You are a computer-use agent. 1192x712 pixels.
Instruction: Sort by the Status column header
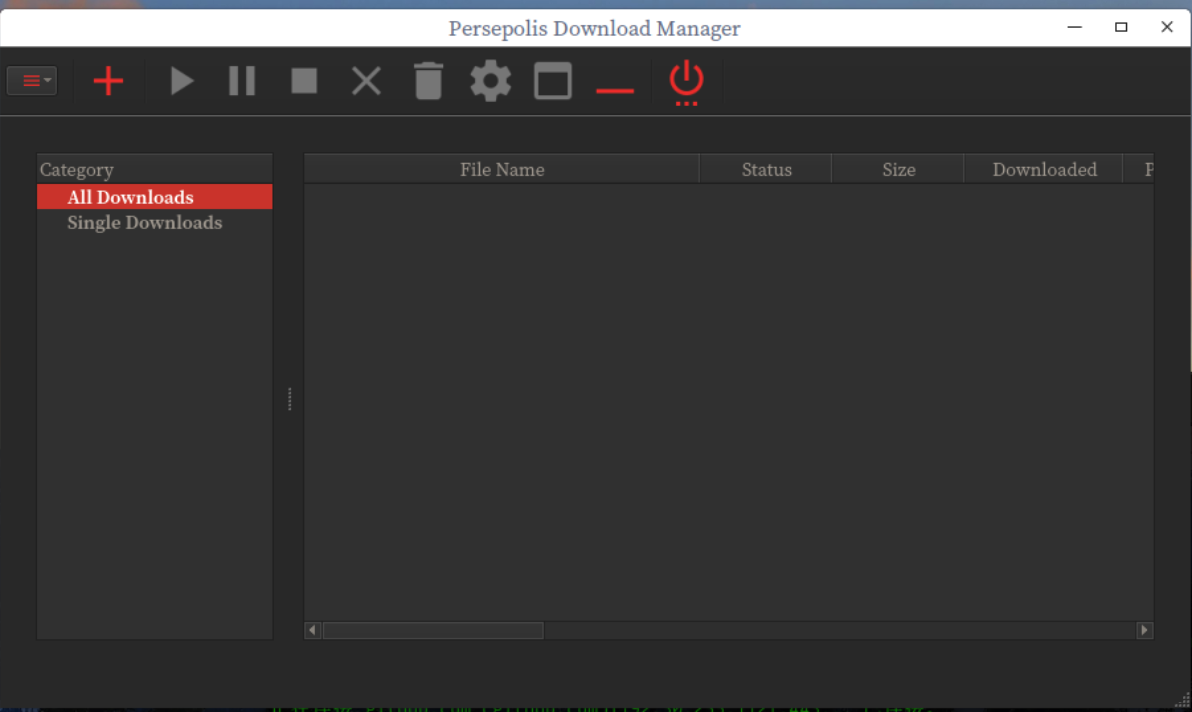click(x=766, y=169)
